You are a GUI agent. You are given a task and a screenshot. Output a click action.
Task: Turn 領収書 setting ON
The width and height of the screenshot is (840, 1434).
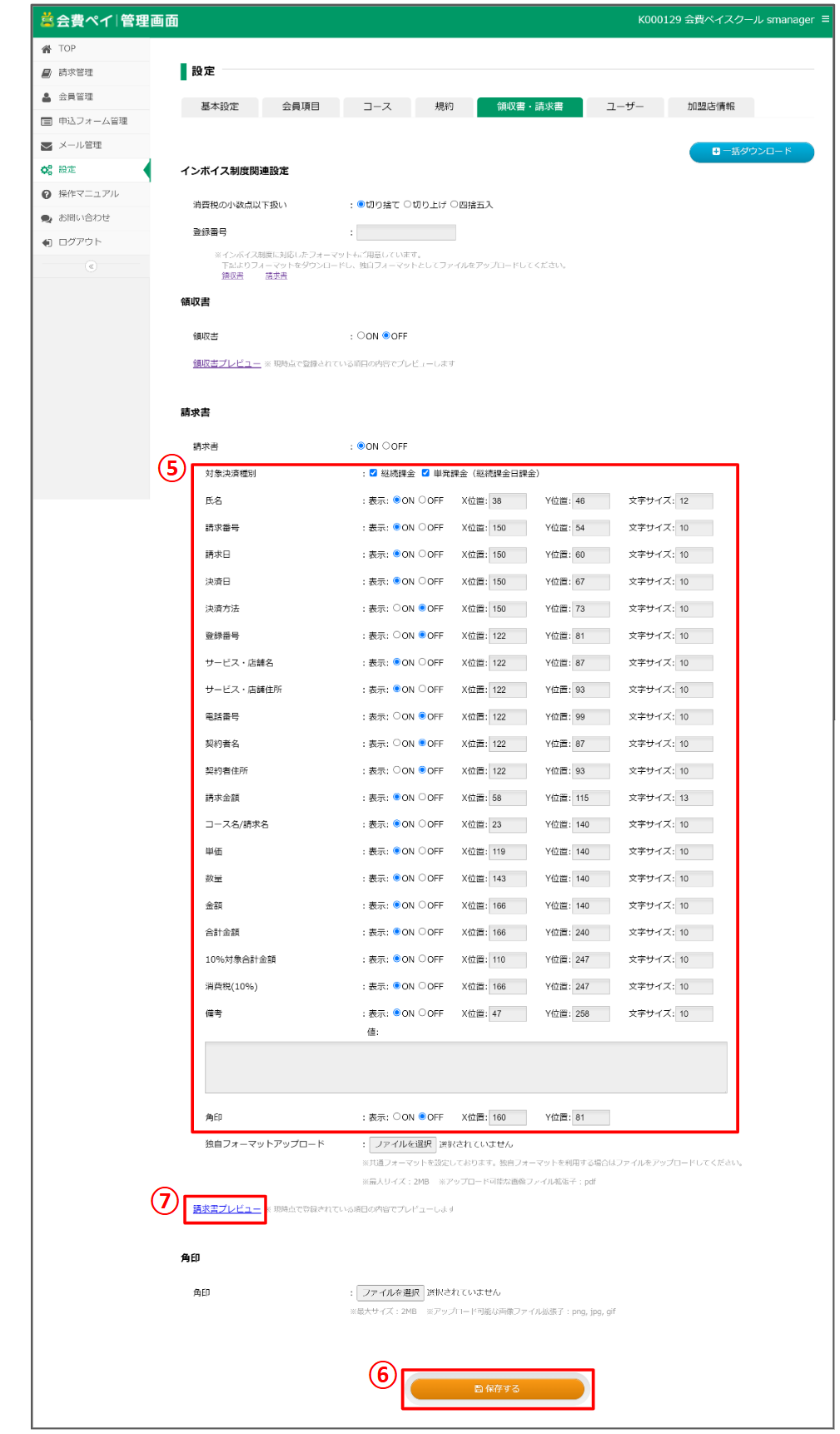click(x=361, y=336)
